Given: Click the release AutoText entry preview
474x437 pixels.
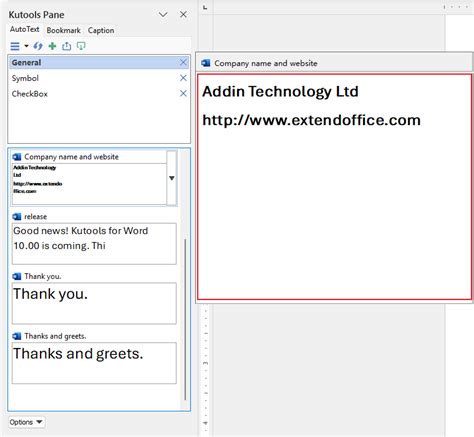Looking at the screenshot, I should coord(94,244).
